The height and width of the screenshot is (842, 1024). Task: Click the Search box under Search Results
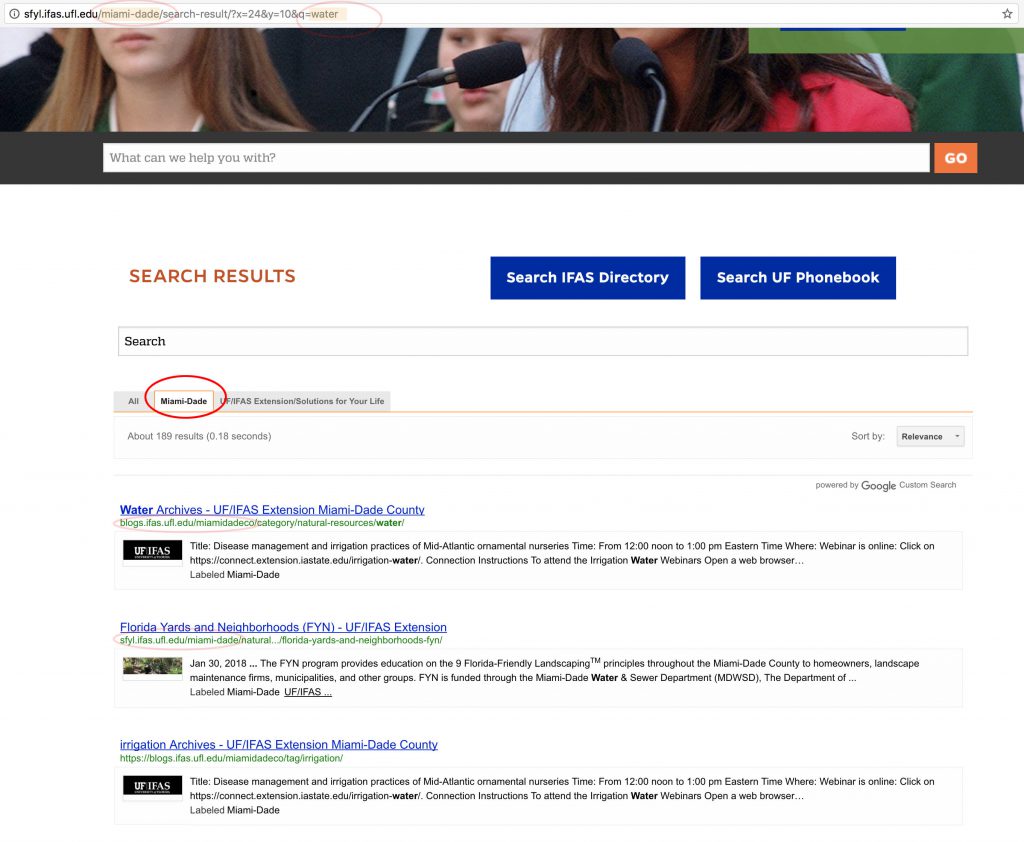coord(542,341)
